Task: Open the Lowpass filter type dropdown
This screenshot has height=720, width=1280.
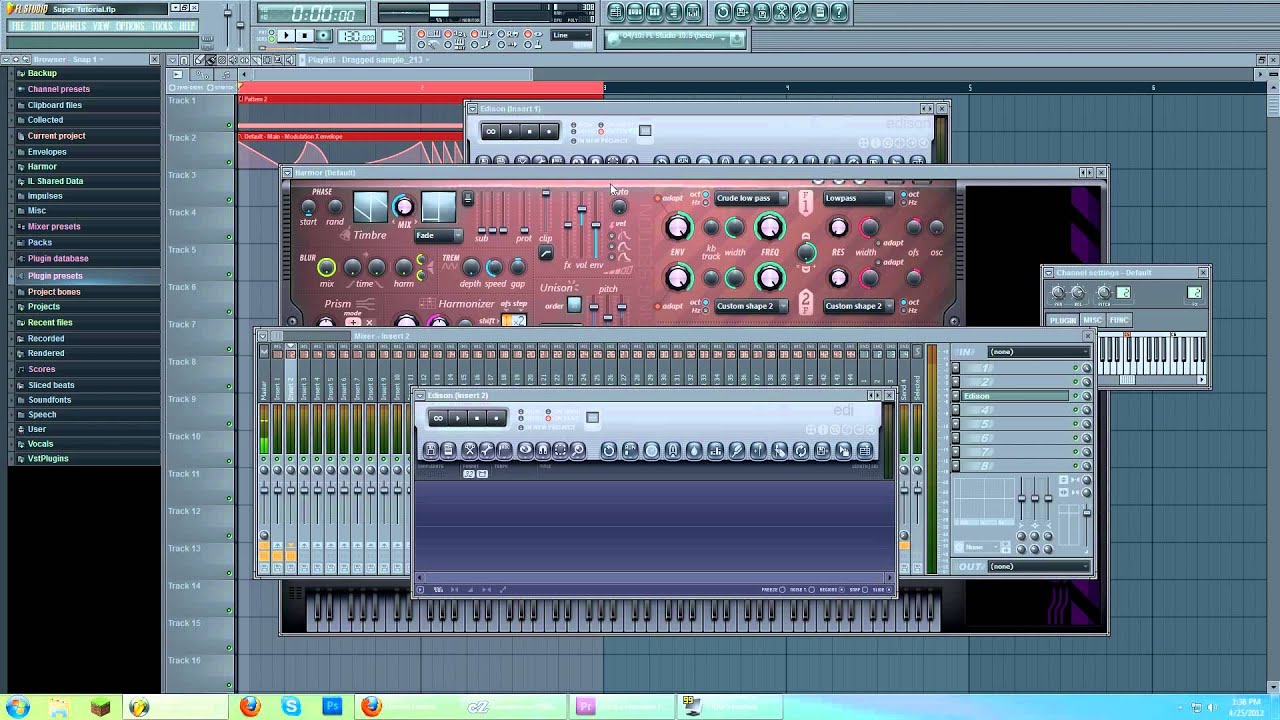Action: point(858,198)
